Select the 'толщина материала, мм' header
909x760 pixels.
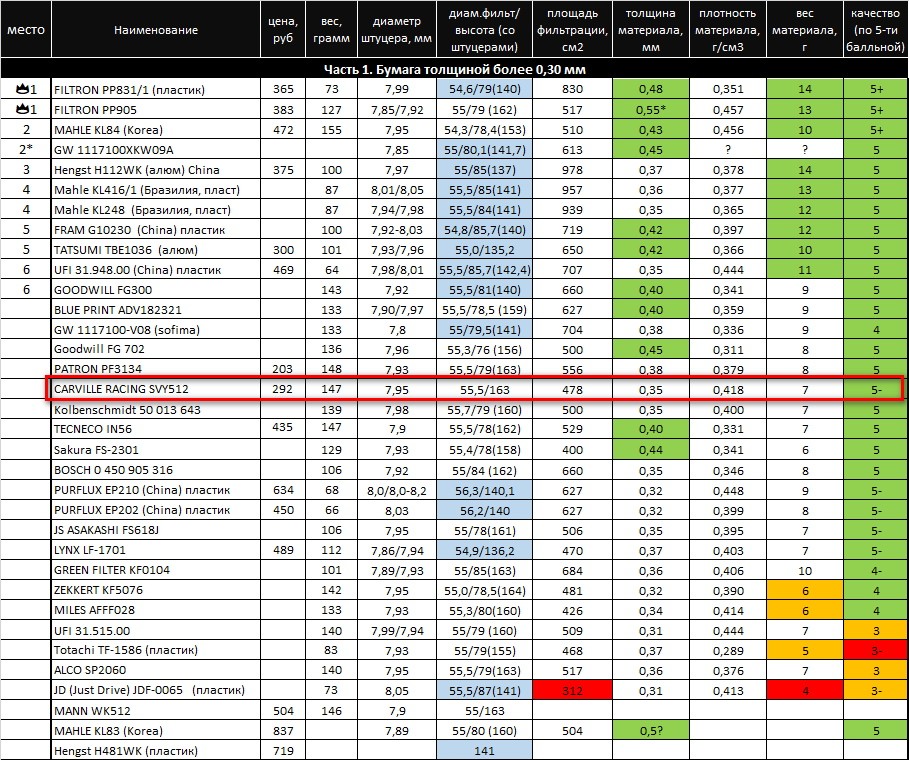click(x=650, y=30)
